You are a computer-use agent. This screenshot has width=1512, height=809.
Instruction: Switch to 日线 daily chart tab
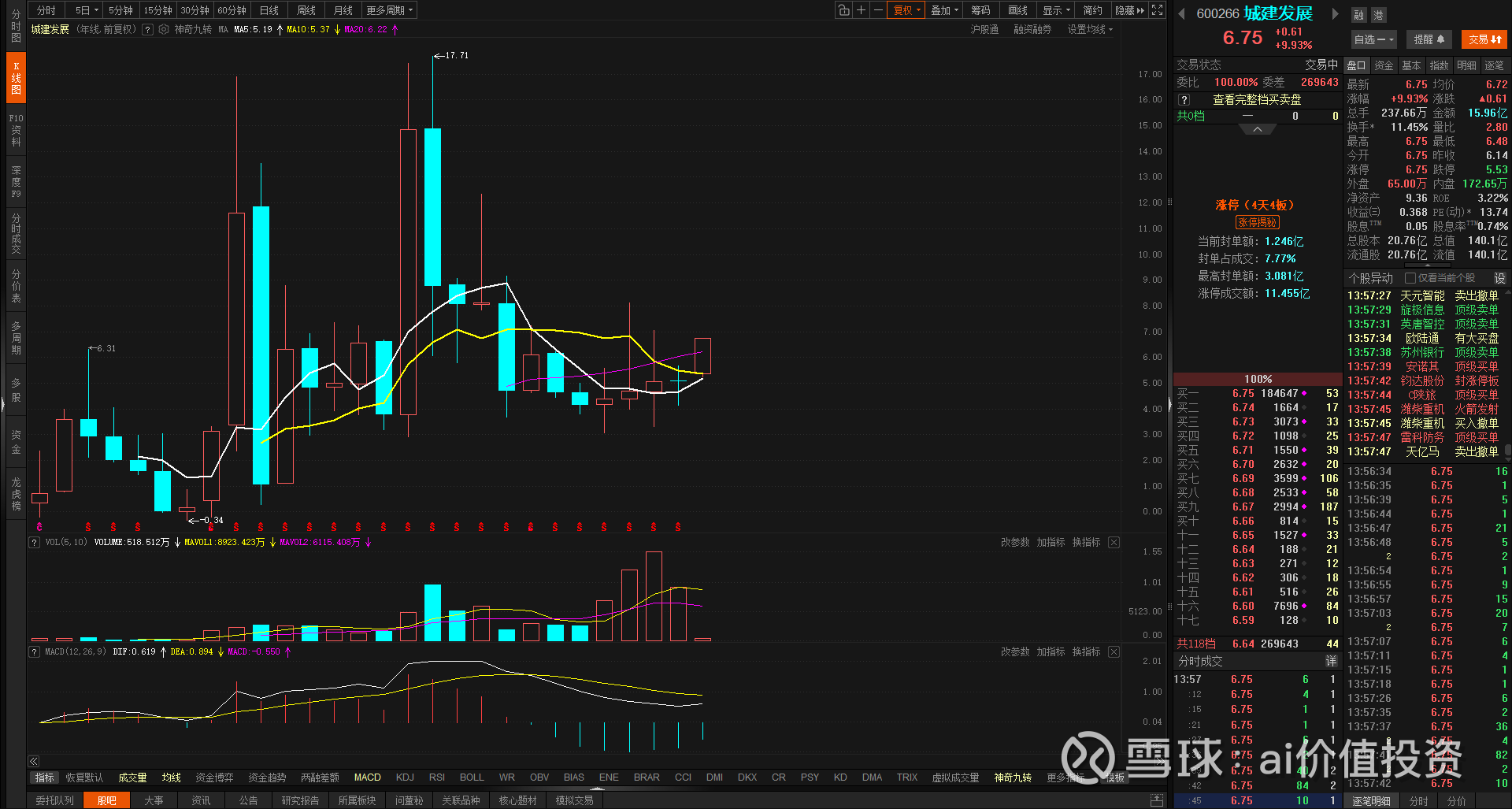tap(269, 10)
